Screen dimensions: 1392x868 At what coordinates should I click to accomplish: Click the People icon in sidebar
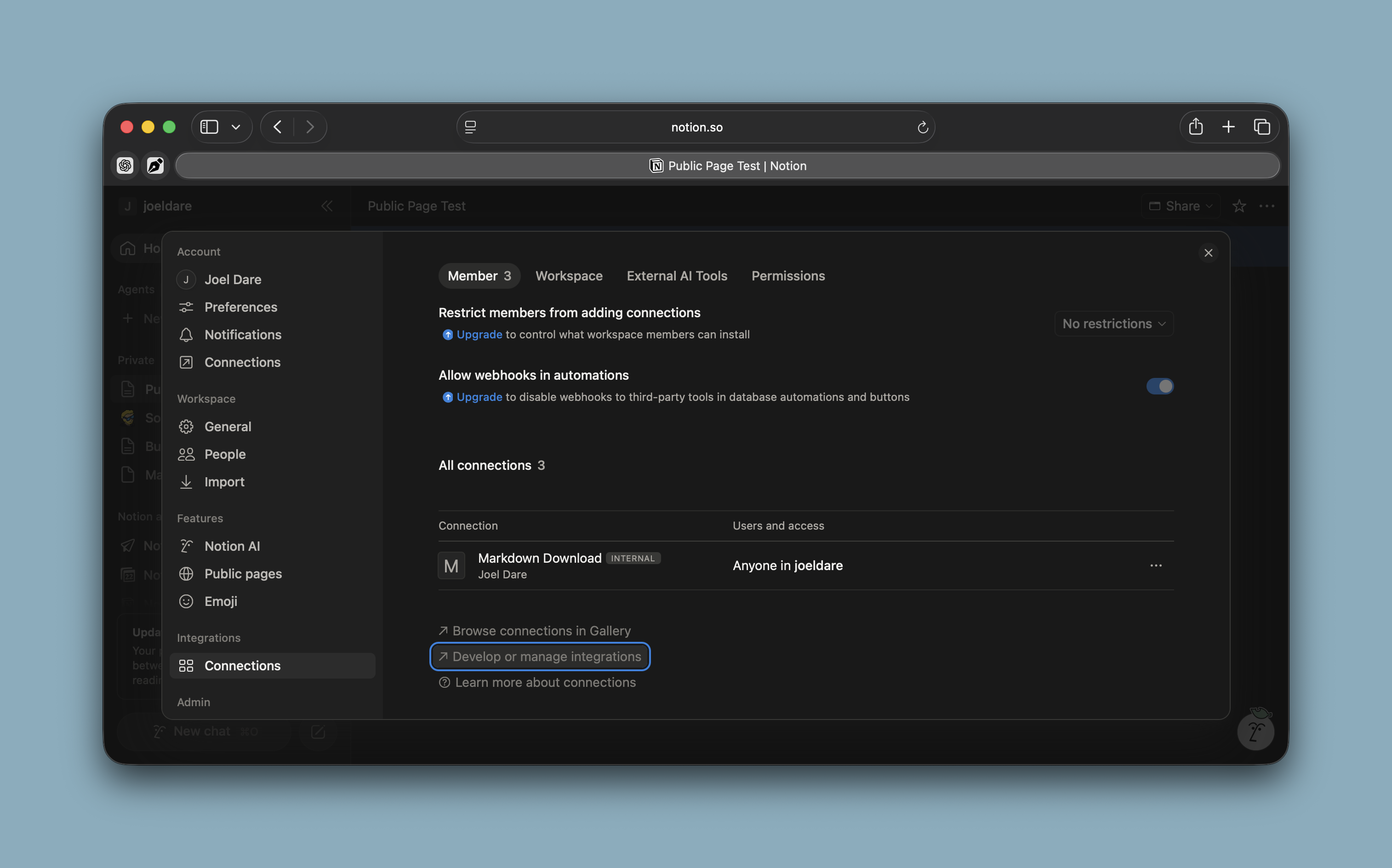(186, 454)
